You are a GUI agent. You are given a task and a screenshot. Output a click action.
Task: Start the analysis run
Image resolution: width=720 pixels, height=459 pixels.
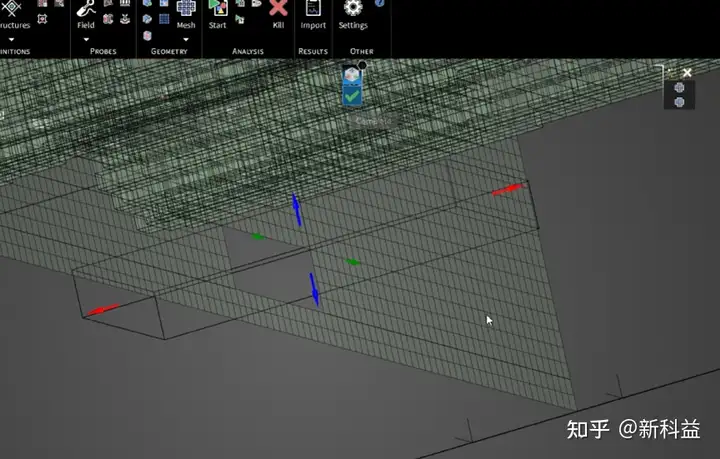[x=217, y=9]
